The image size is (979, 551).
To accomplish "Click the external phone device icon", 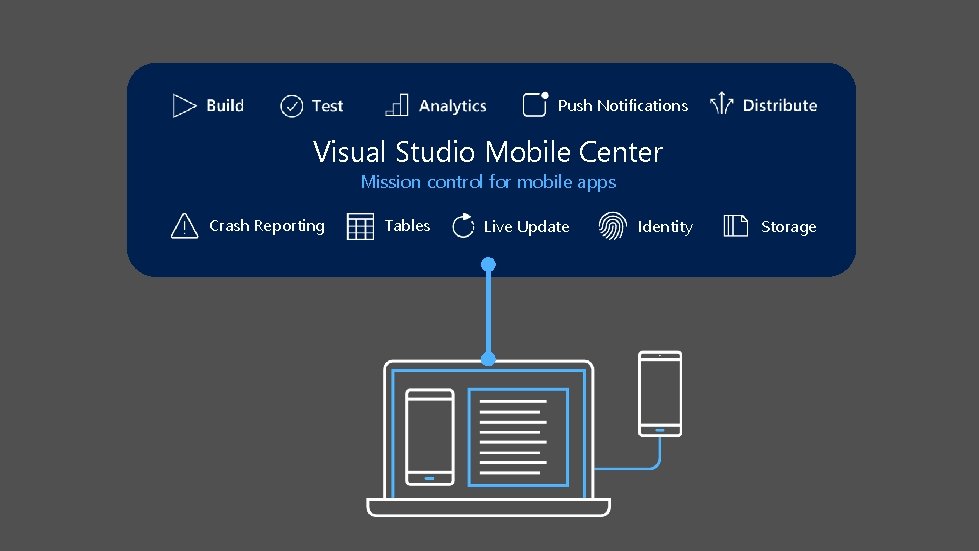I will point(660,394).
